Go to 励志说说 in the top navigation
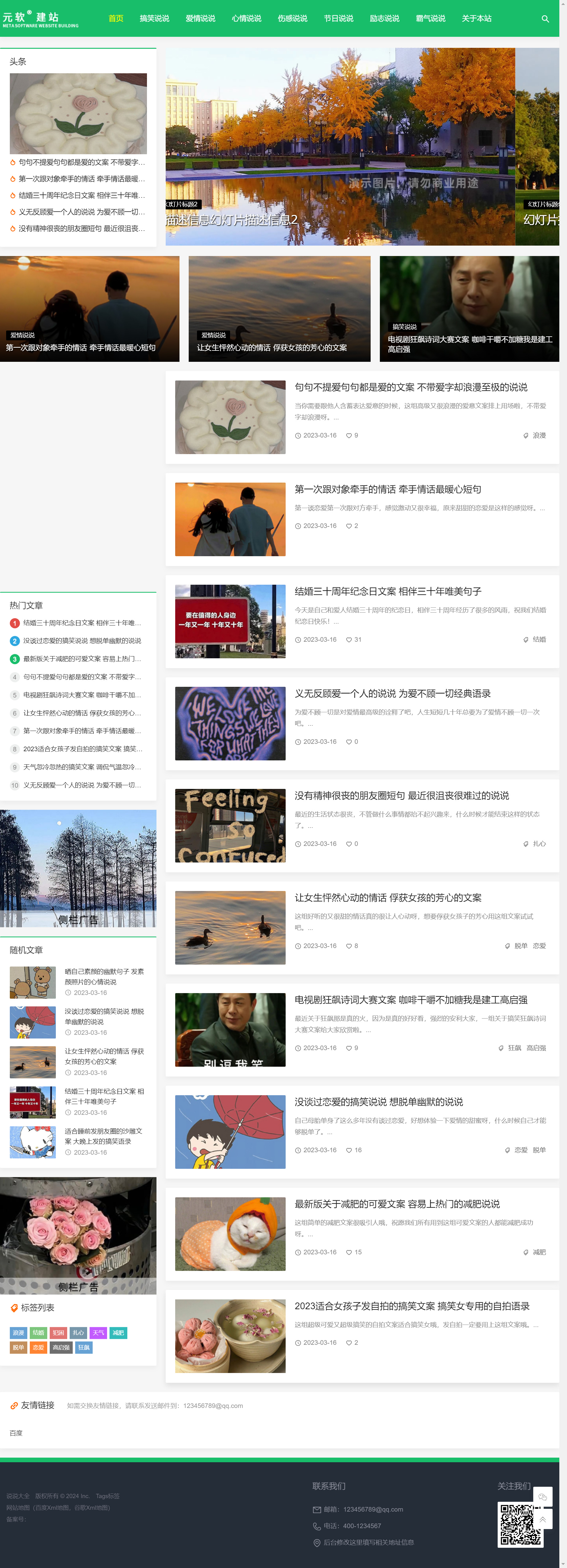The height and width of the screenshot is (1568, 567). (384, 18)
